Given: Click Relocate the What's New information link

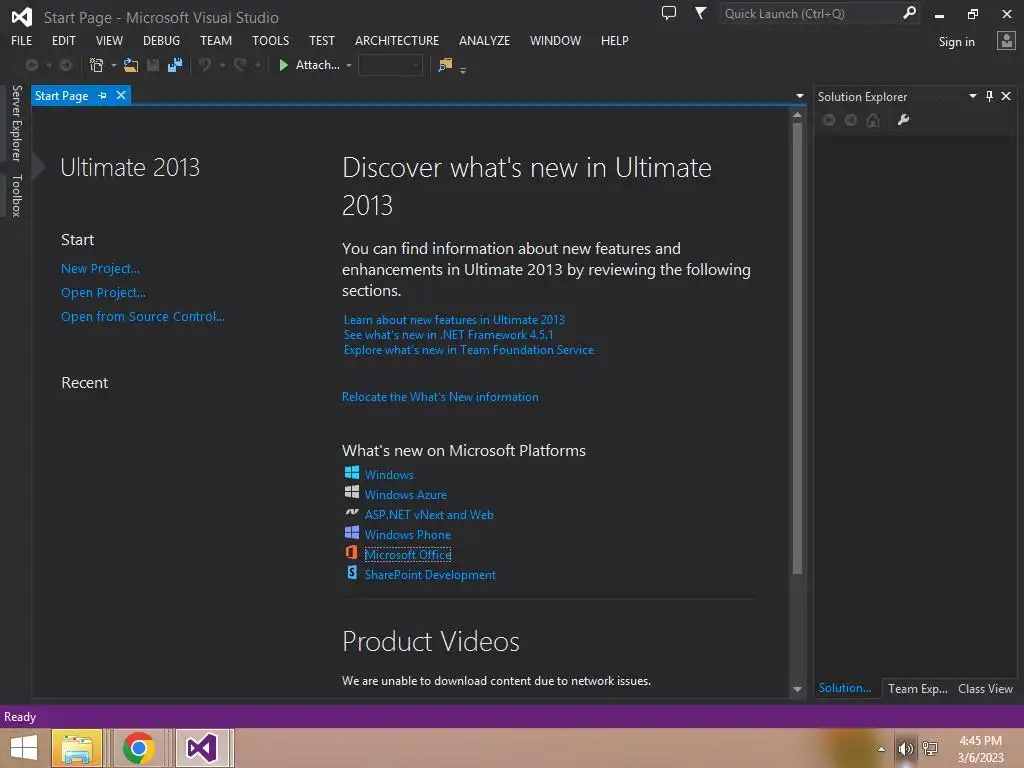Looking at the screenshot, I should [440, 397].
